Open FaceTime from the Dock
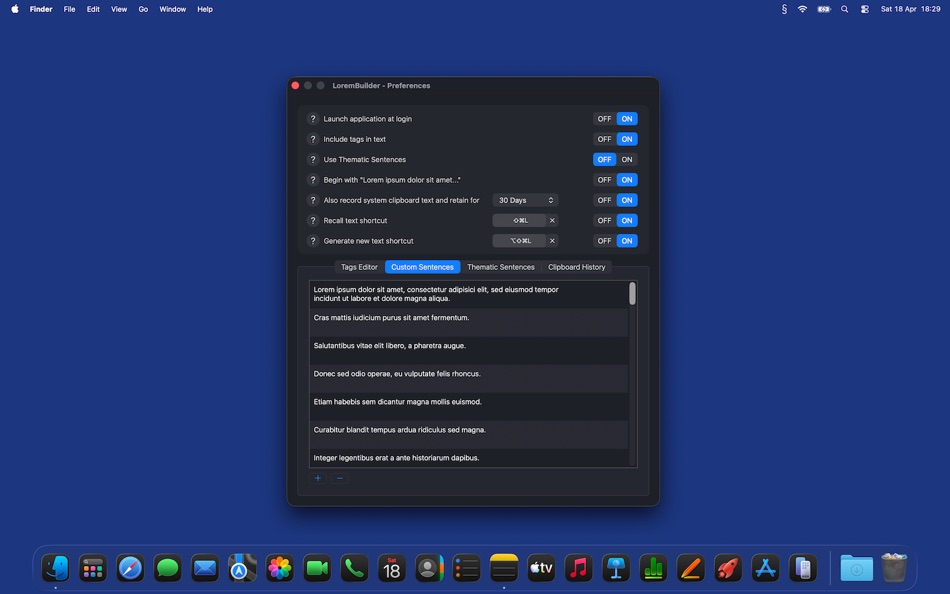 pos(317,569)
